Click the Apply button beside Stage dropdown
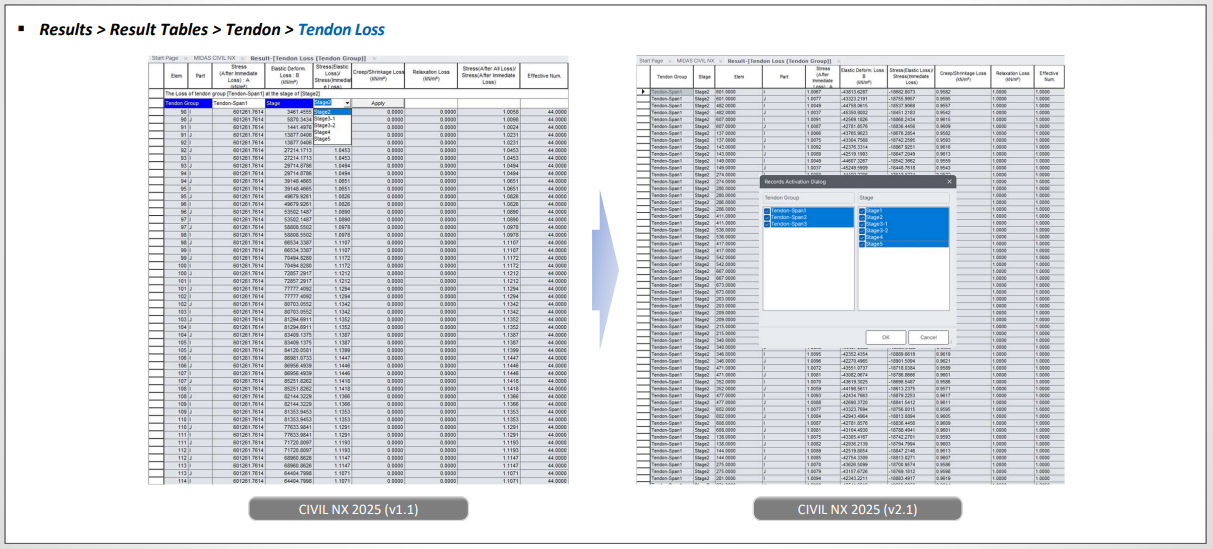This screenshot has height=549, width=1213. 377,103
